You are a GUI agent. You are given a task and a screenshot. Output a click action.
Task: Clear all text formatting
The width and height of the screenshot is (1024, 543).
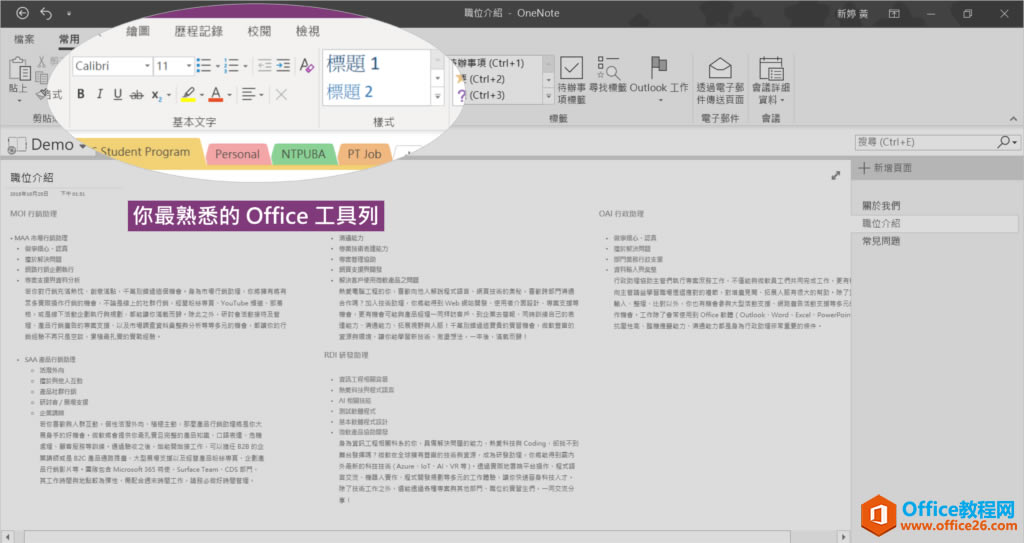click(306, 65)
